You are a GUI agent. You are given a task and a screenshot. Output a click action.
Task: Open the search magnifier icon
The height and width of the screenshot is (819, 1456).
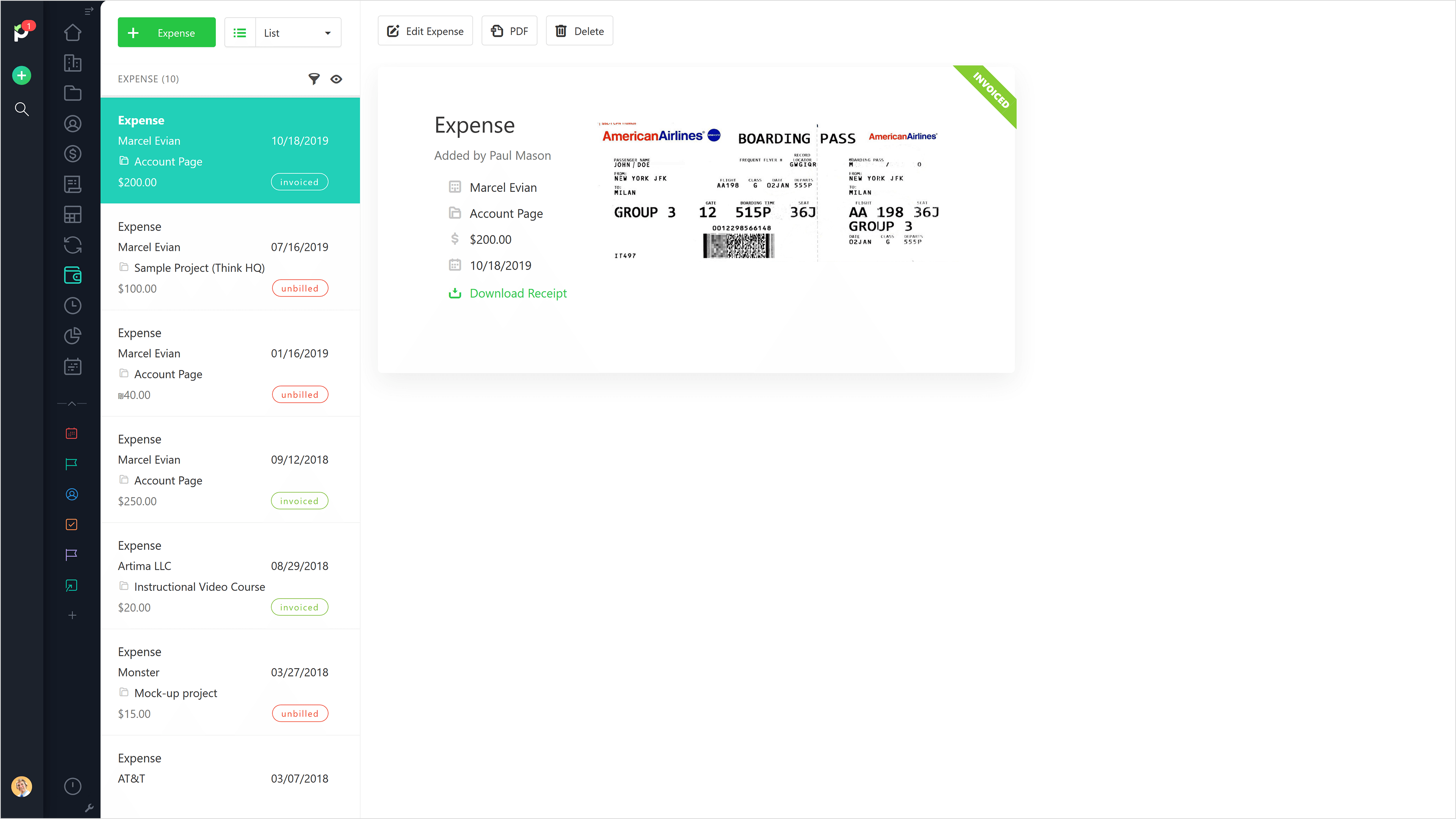(x=22, y=109)
